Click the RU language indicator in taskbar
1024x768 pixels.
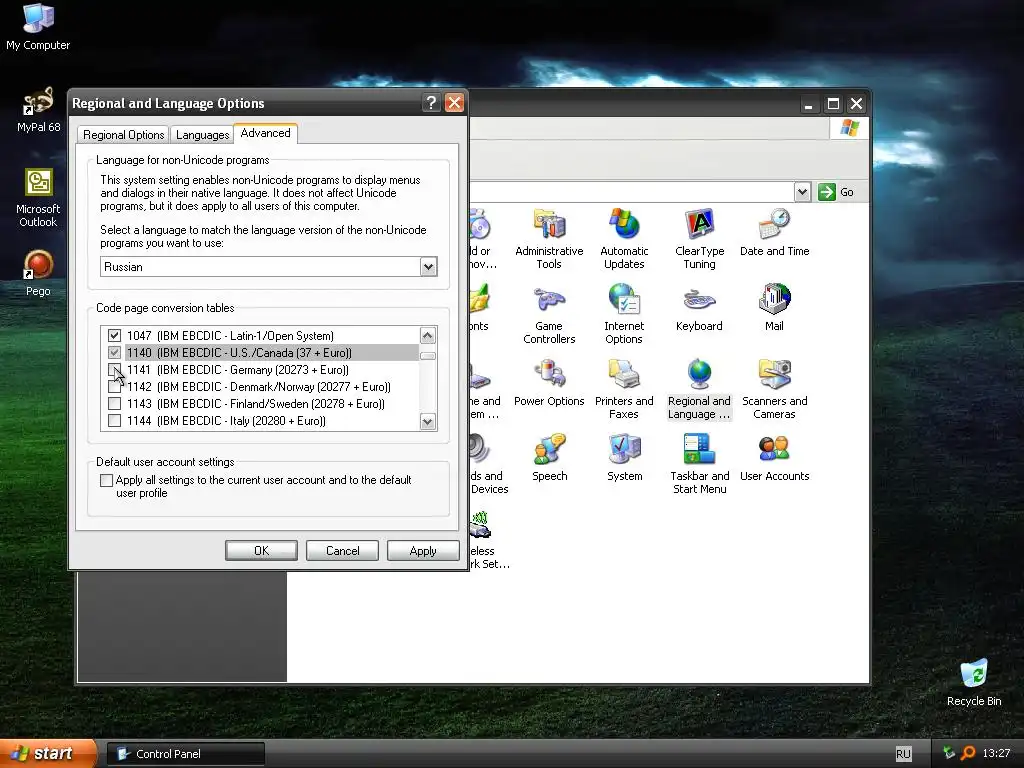pos(903,754)
